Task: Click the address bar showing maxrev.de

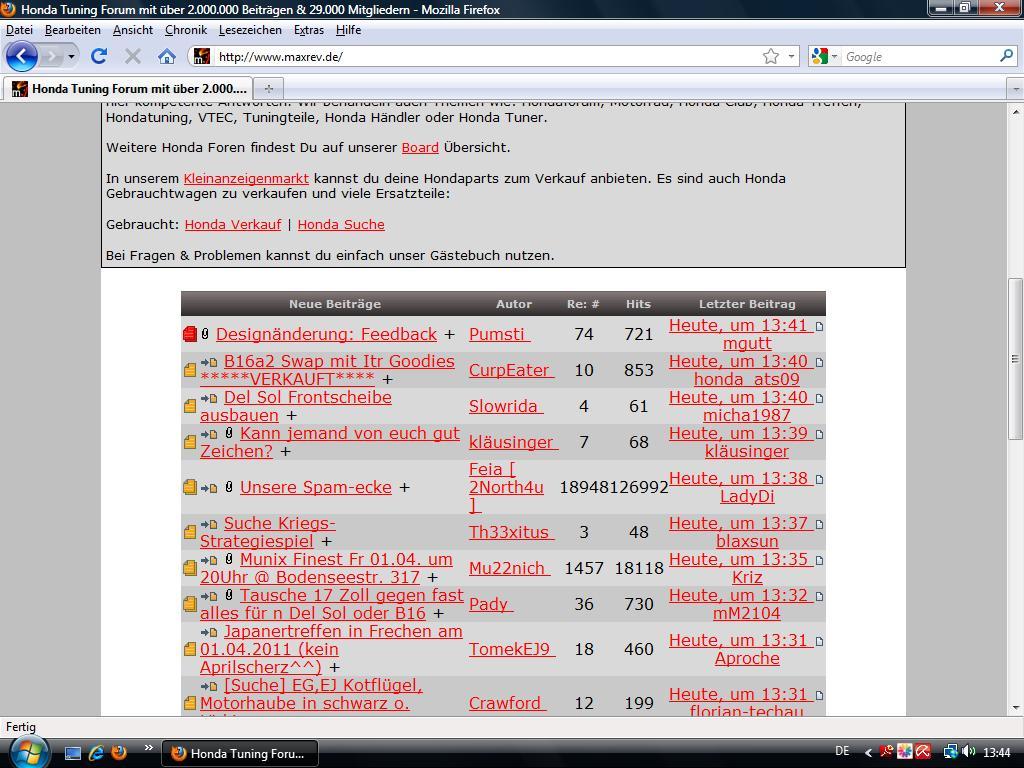Action: tap(480, 56)
